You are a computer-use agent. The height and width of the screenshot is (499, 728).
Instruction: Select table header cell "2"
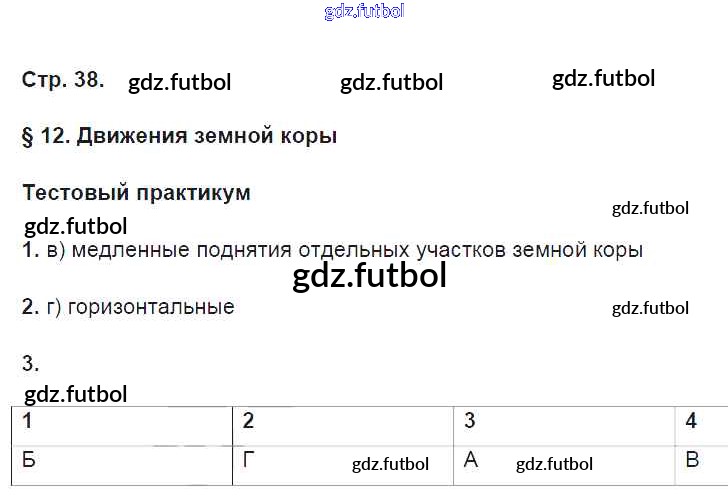342,422
